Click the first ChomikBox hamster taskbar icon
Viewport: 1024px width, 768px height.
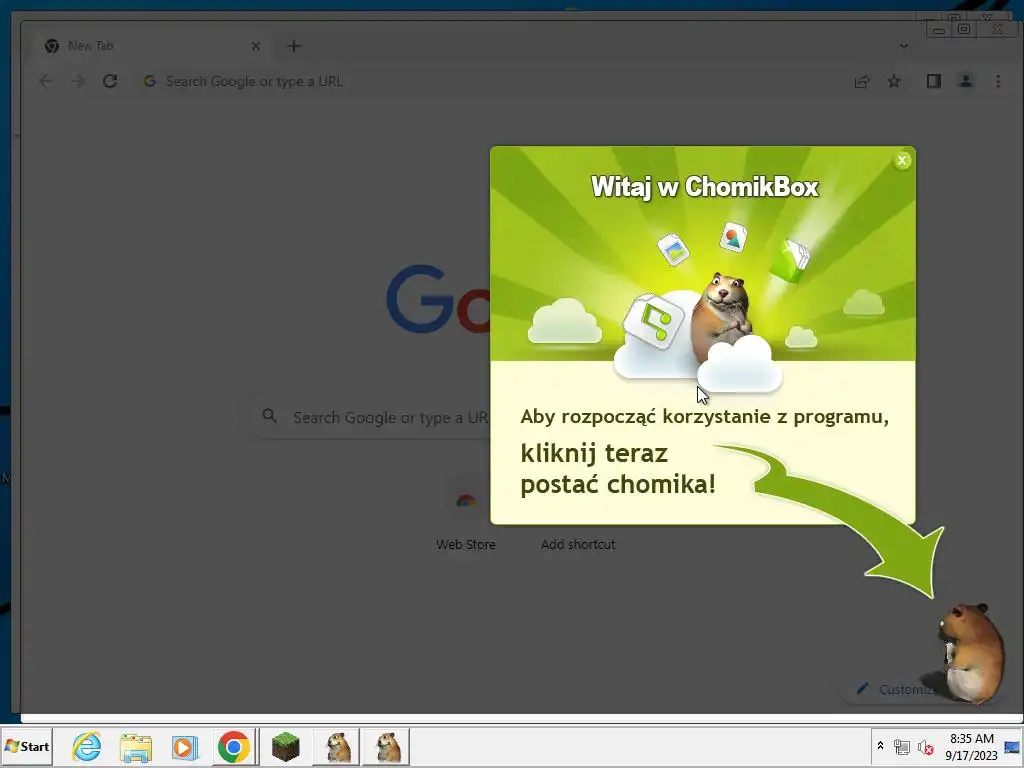click(x=338, y=747)
